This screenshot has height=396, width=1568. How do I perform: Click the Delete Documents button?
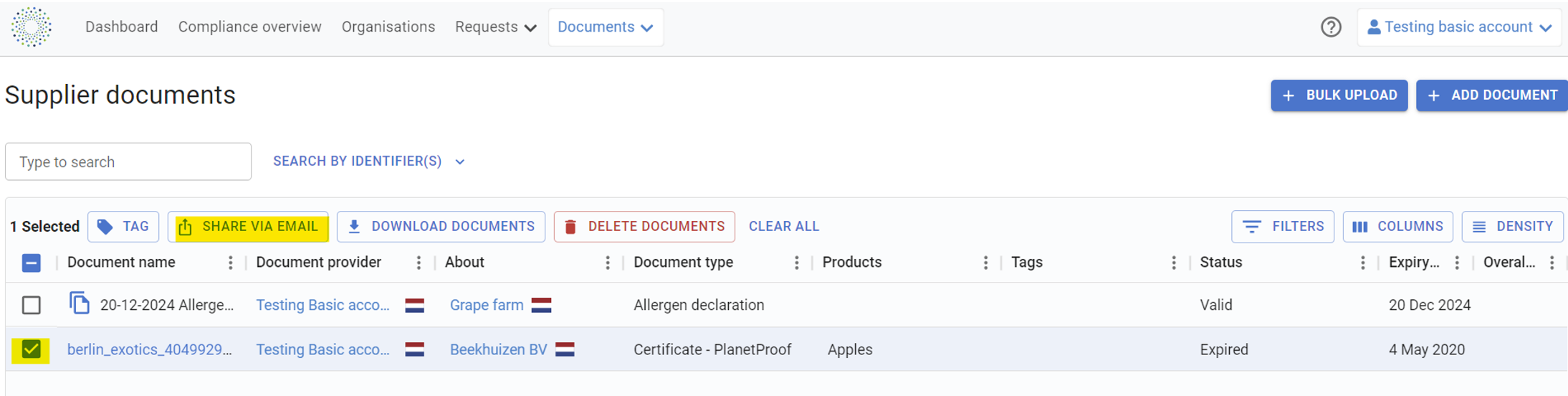[x=644, y=227]
